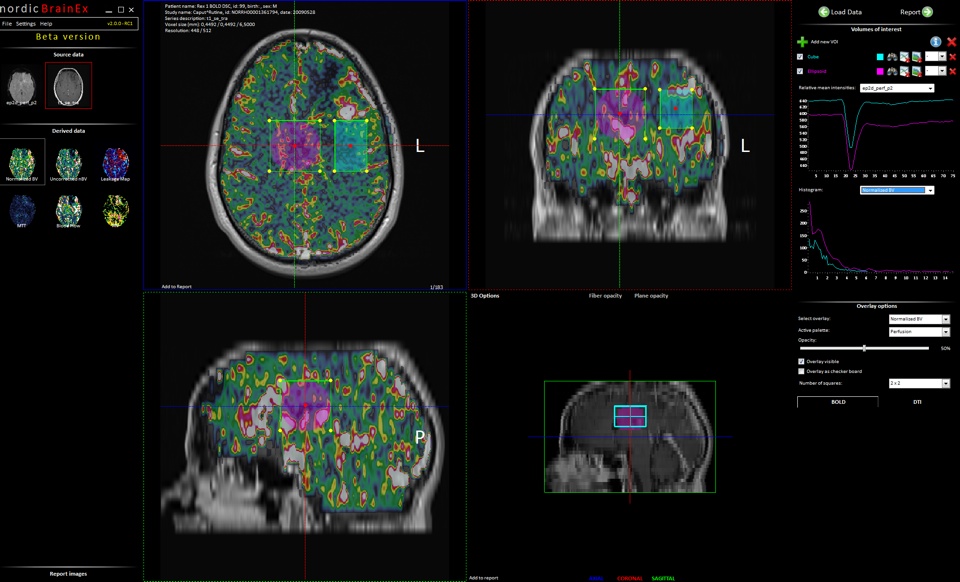Click Add to report under the 3D view

[x=484, y=578]
